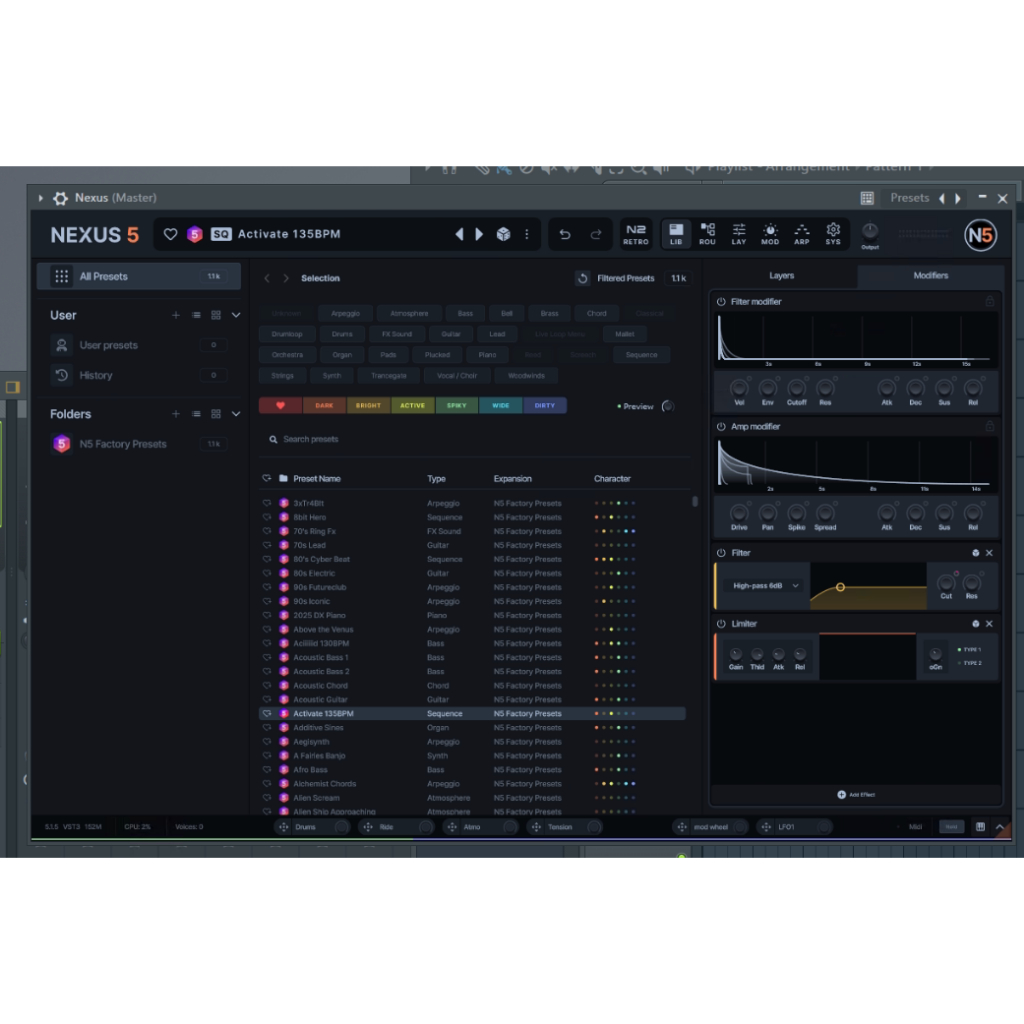Switch to the Layers tab
The width and height of the screenshot is (1024, 1024).
(x=781, y=276)
